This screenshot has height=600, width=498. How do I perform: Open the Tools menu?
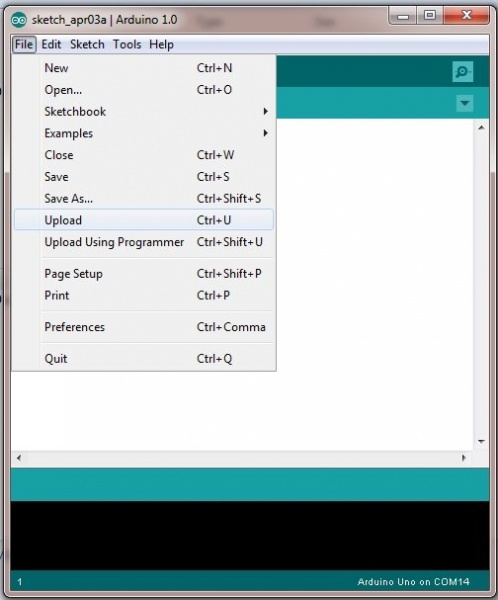127,44
